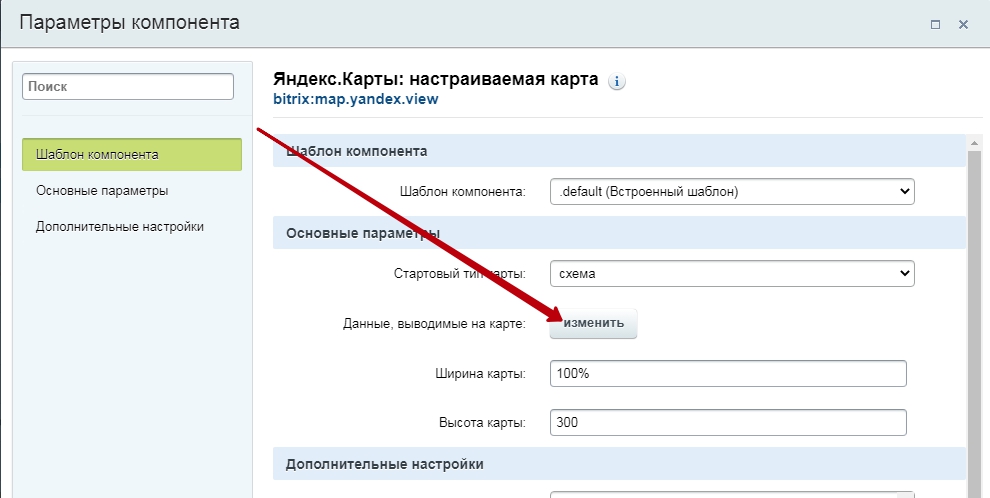Expand the Стартовый тип карты dropdown

click(732, 273)
